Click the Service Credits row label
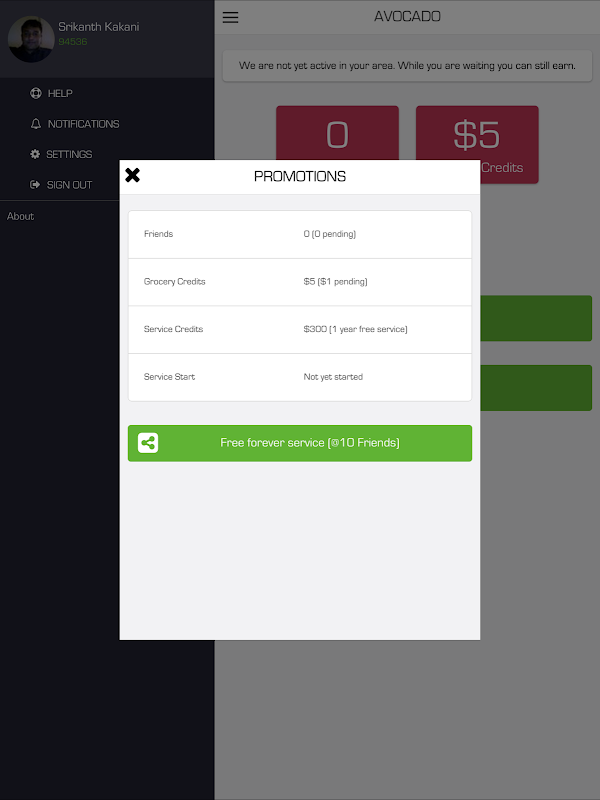The width and height of the screenshot is (600, 800). click(x=173, y=329)
